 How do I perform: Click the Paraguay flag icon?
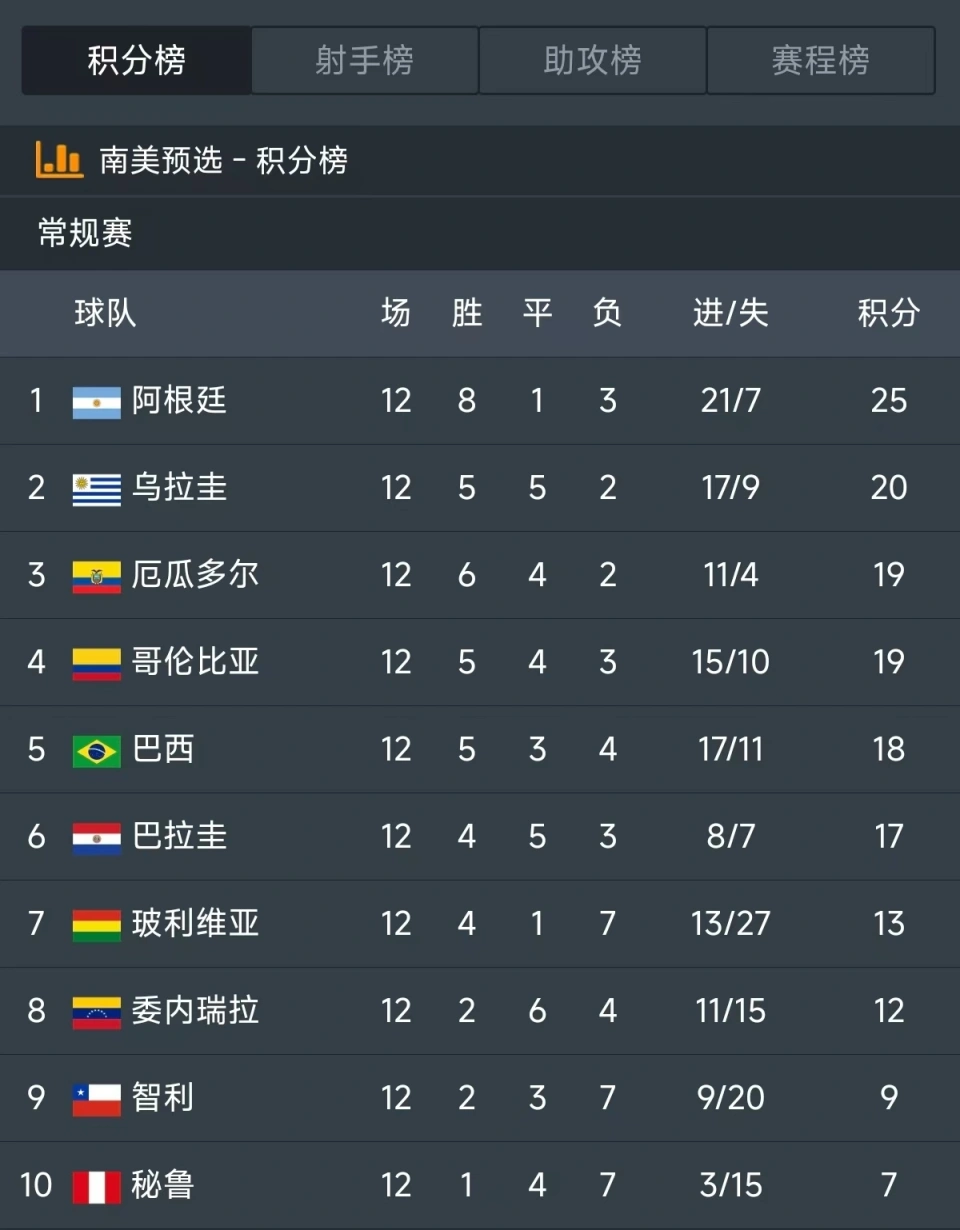(x=96, y=837)
